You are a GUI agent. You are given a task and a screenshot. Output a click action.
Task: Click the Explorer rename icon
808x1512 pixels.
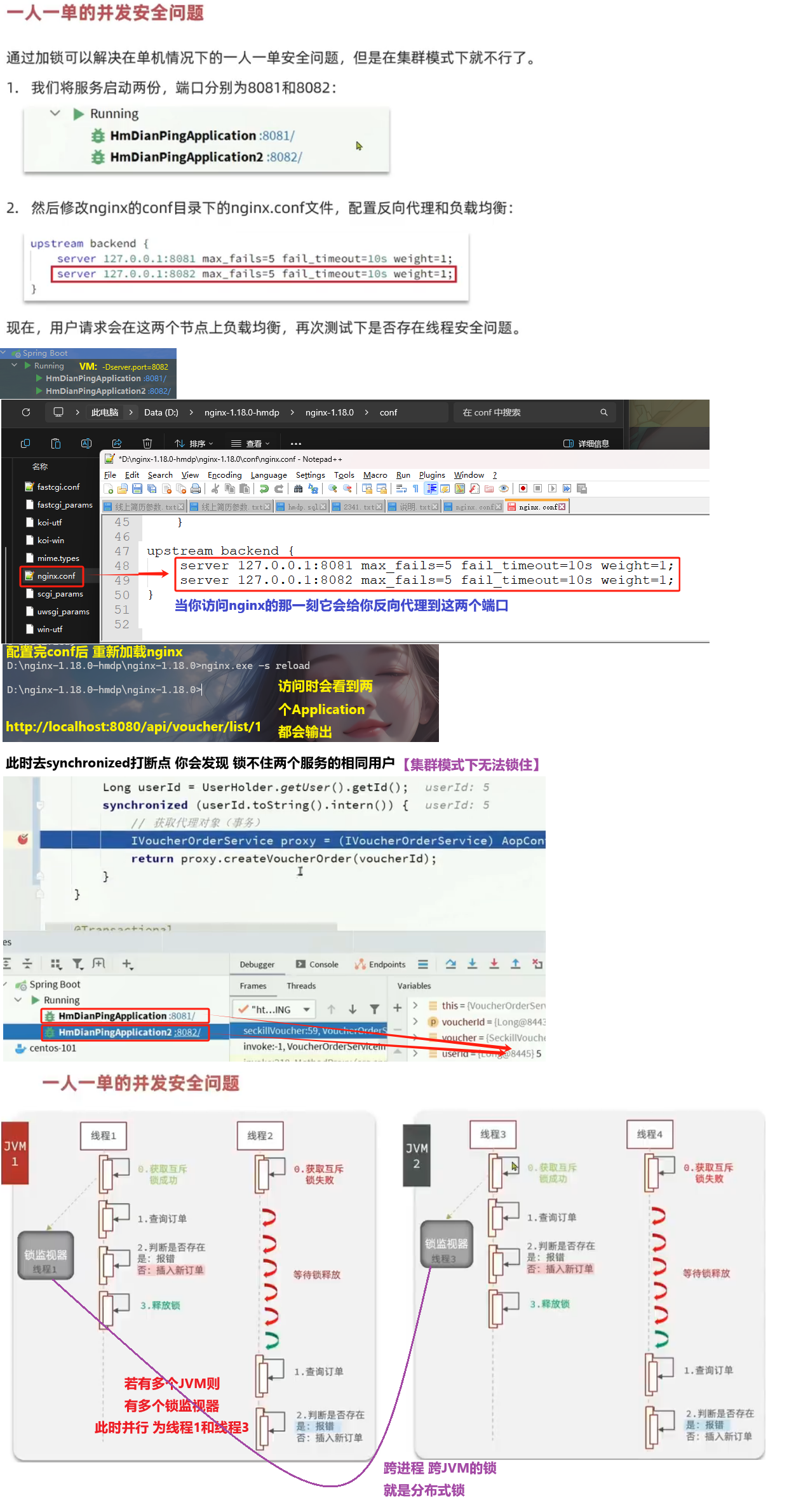coord(86,443)
